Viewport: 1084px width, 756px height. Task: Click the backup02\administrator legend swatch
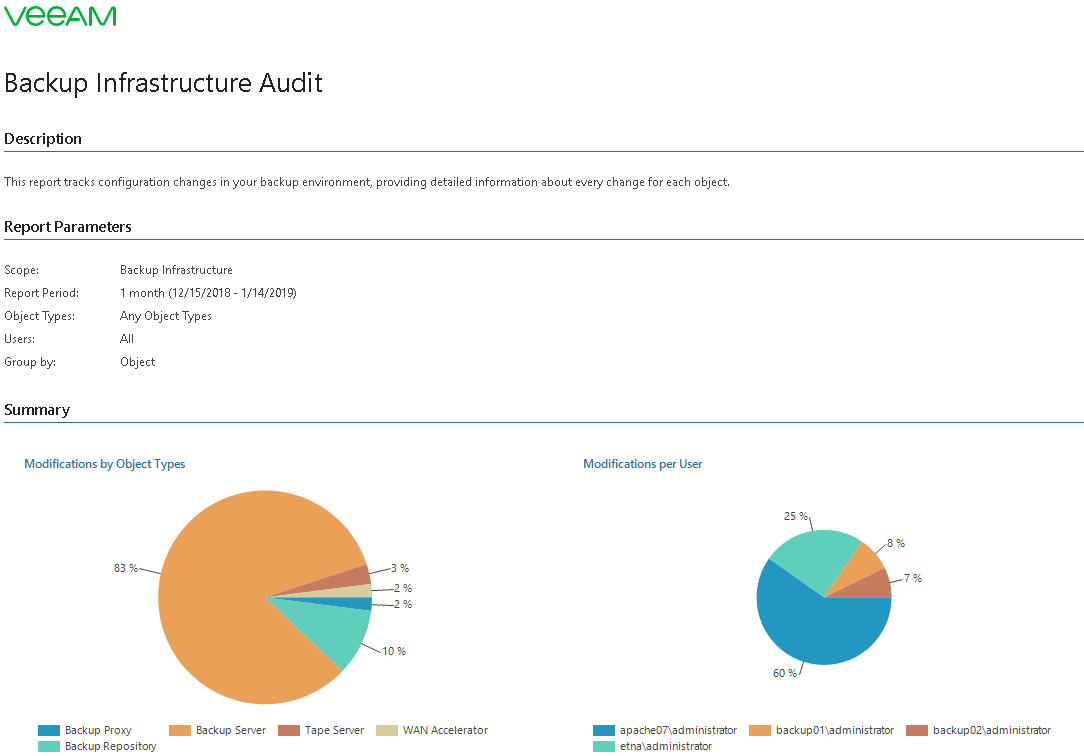pos(917,730)
